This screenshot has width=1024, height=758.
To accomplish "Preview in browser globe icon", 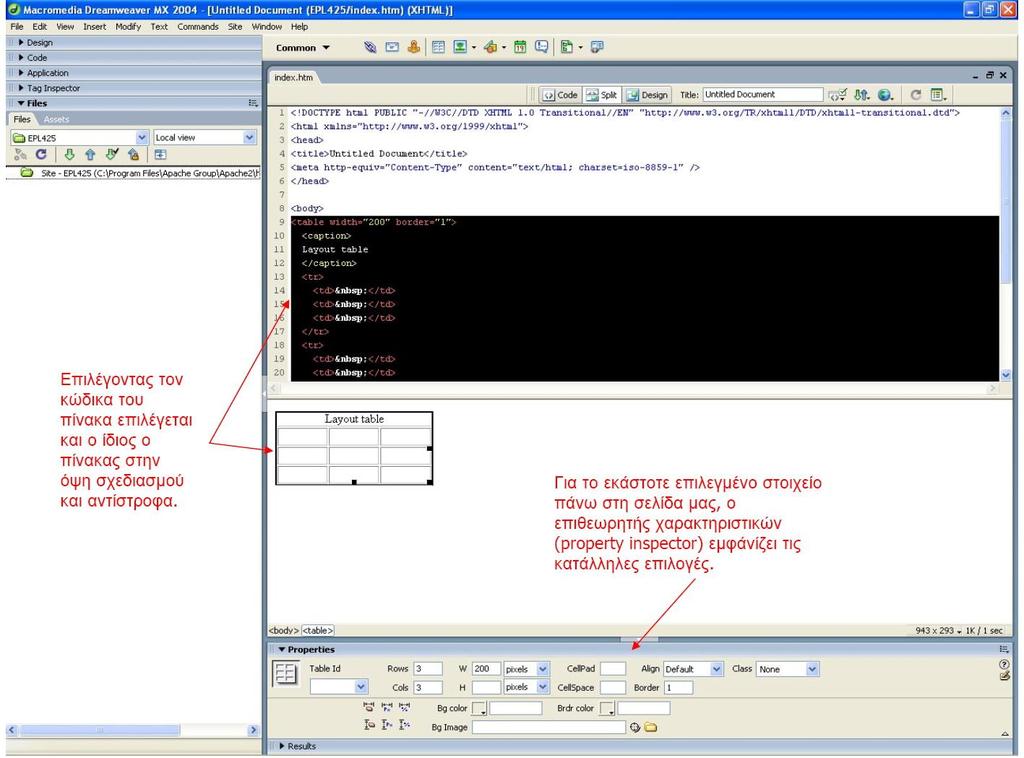I will (886, 95).
